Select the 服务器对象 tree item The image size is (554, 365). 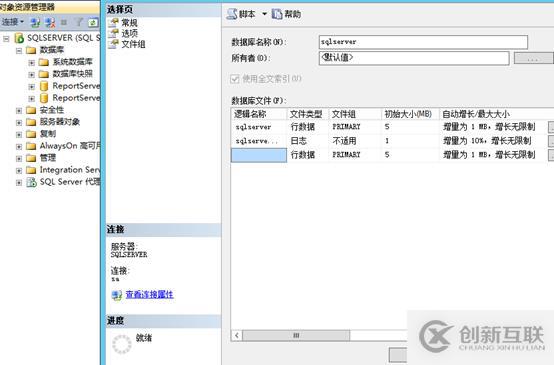point(60,122)
